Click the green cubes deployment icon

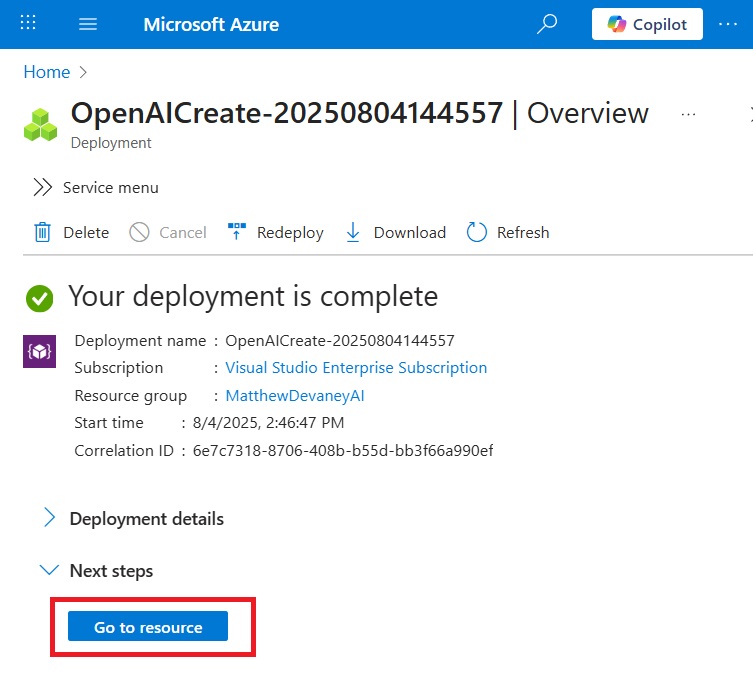point(40,125)
